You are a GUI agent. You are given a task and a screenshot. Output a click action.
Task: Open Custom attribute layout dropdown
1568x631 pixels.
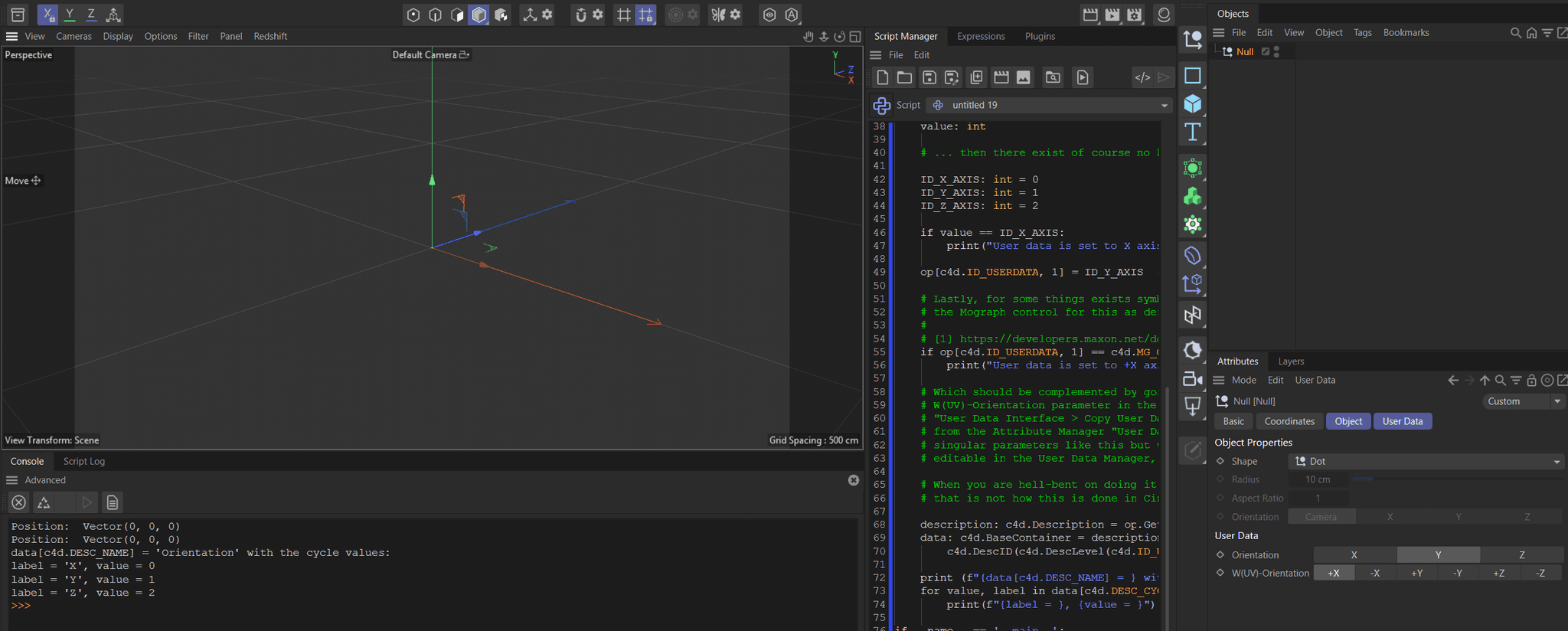coord(1523,401)
